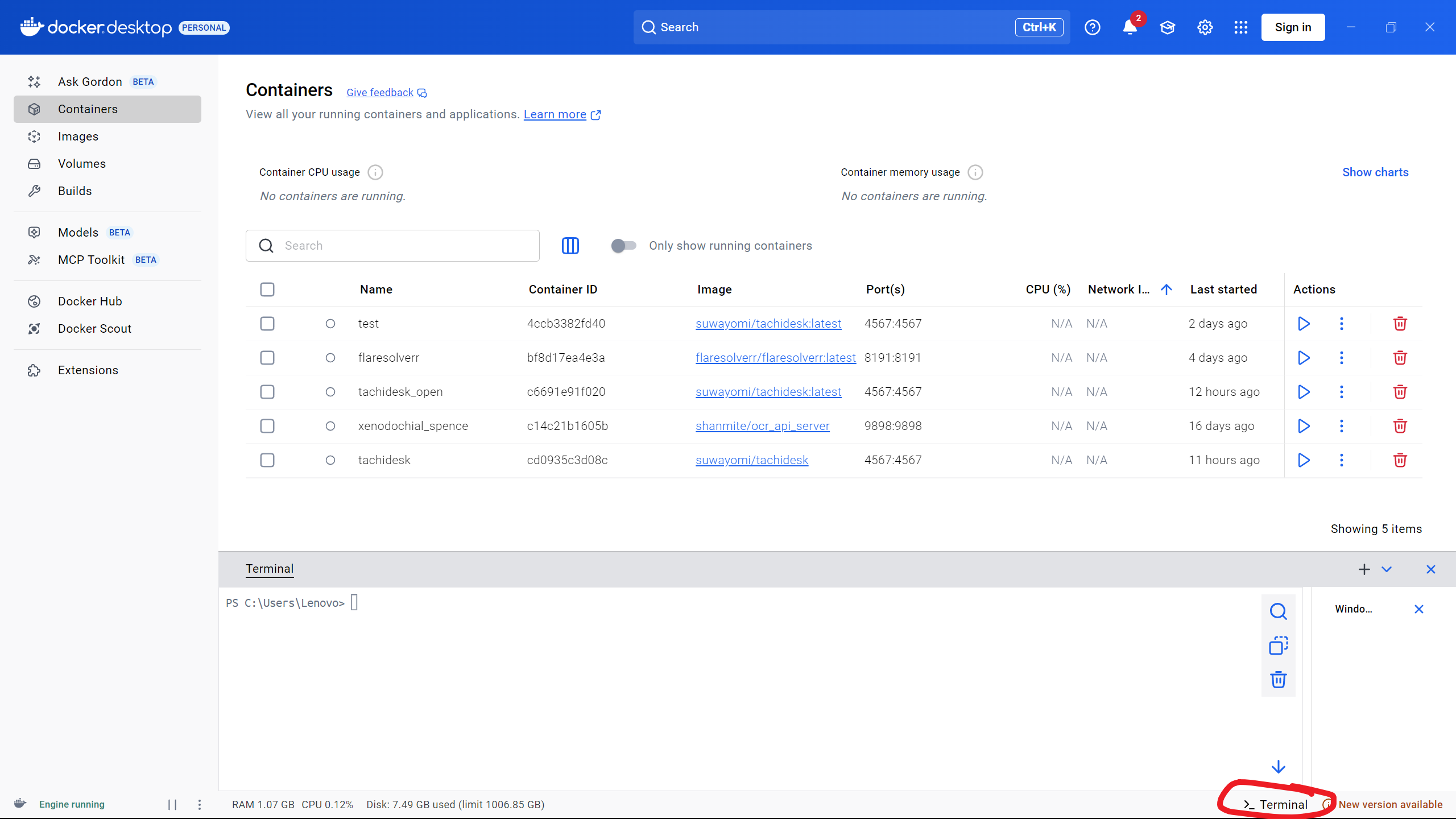Image resolution: width=1456 pixels, height=819 pixels.
Task: Open Images in the sidebar
Action: coord(78,136)
